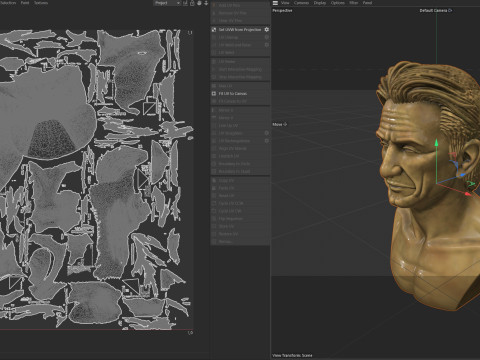The image size is (480, 360).
Task: Open options gear for UV Rectangularize
Action: coord(267,141)
